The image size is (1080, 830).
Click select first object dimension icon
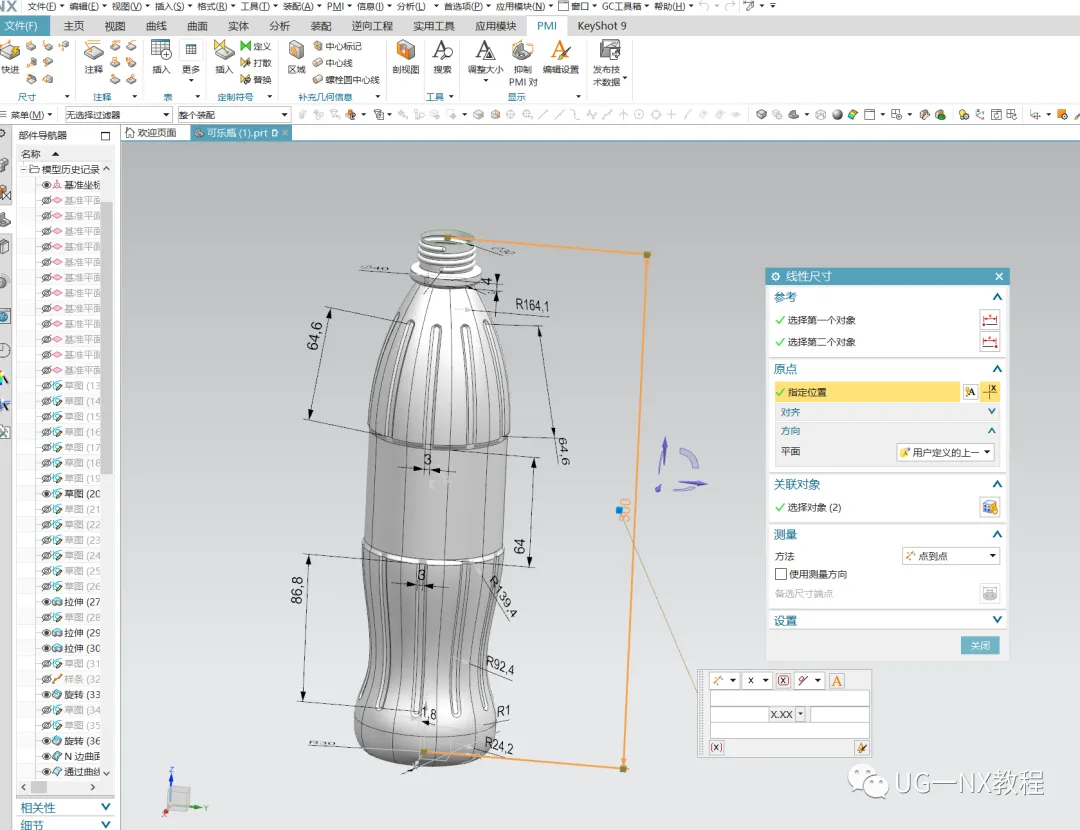pyautogui.click(x=989, y=320)
